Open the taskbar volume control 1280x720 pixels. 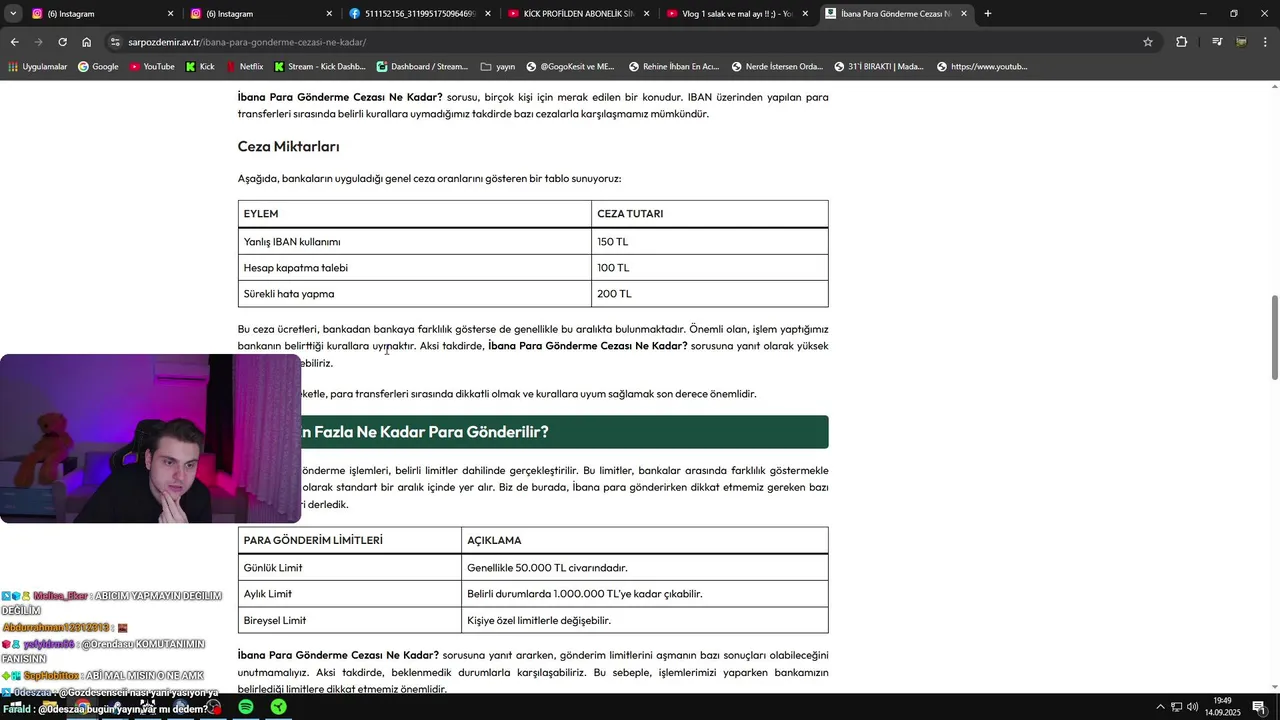(x=1193, y=707)
